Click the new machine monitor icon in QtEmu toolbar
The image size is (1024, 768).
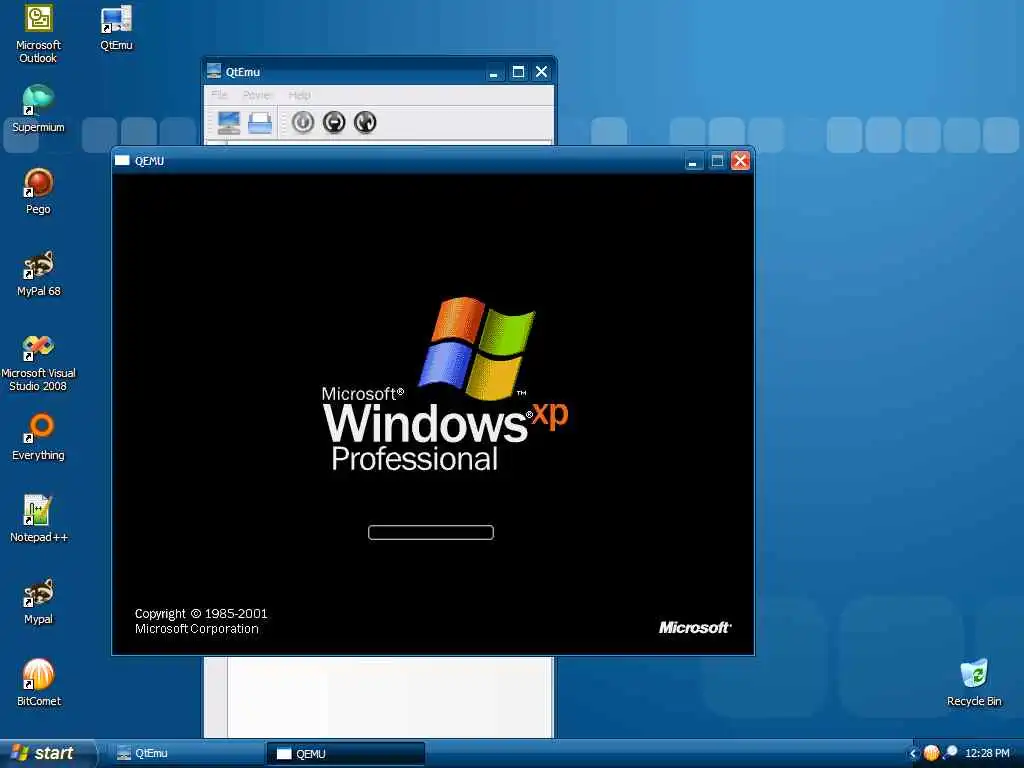(x=229, y=122)
